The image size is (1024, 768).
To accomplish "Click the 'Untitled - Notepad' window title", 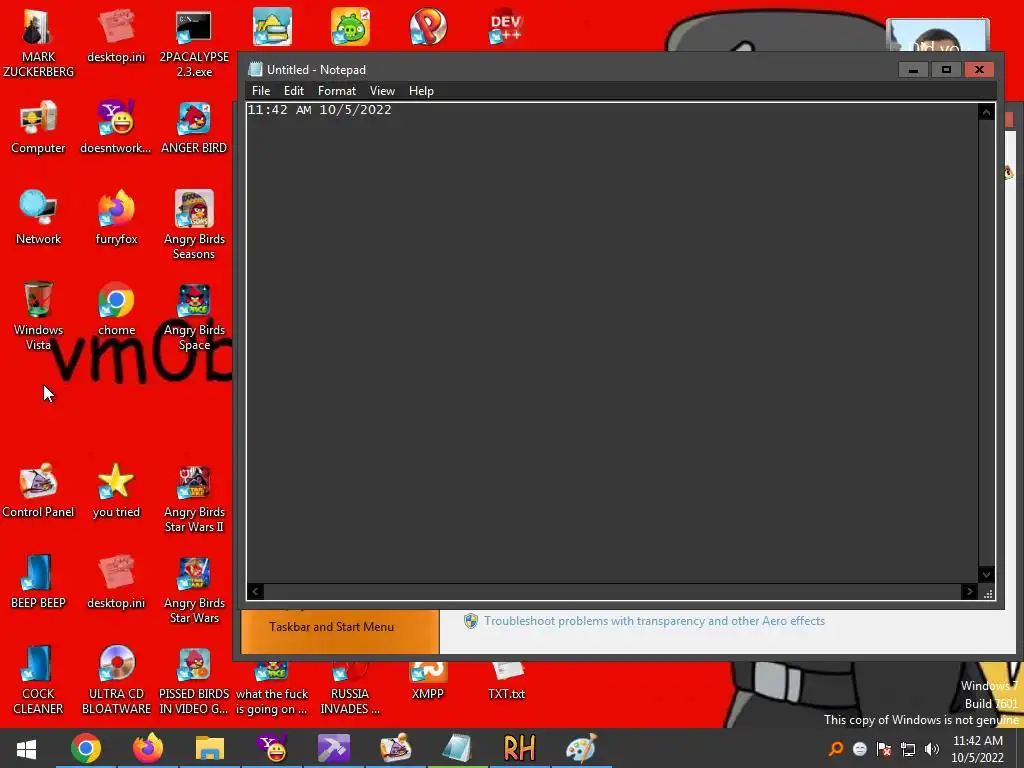I will [x=316, y=70].
